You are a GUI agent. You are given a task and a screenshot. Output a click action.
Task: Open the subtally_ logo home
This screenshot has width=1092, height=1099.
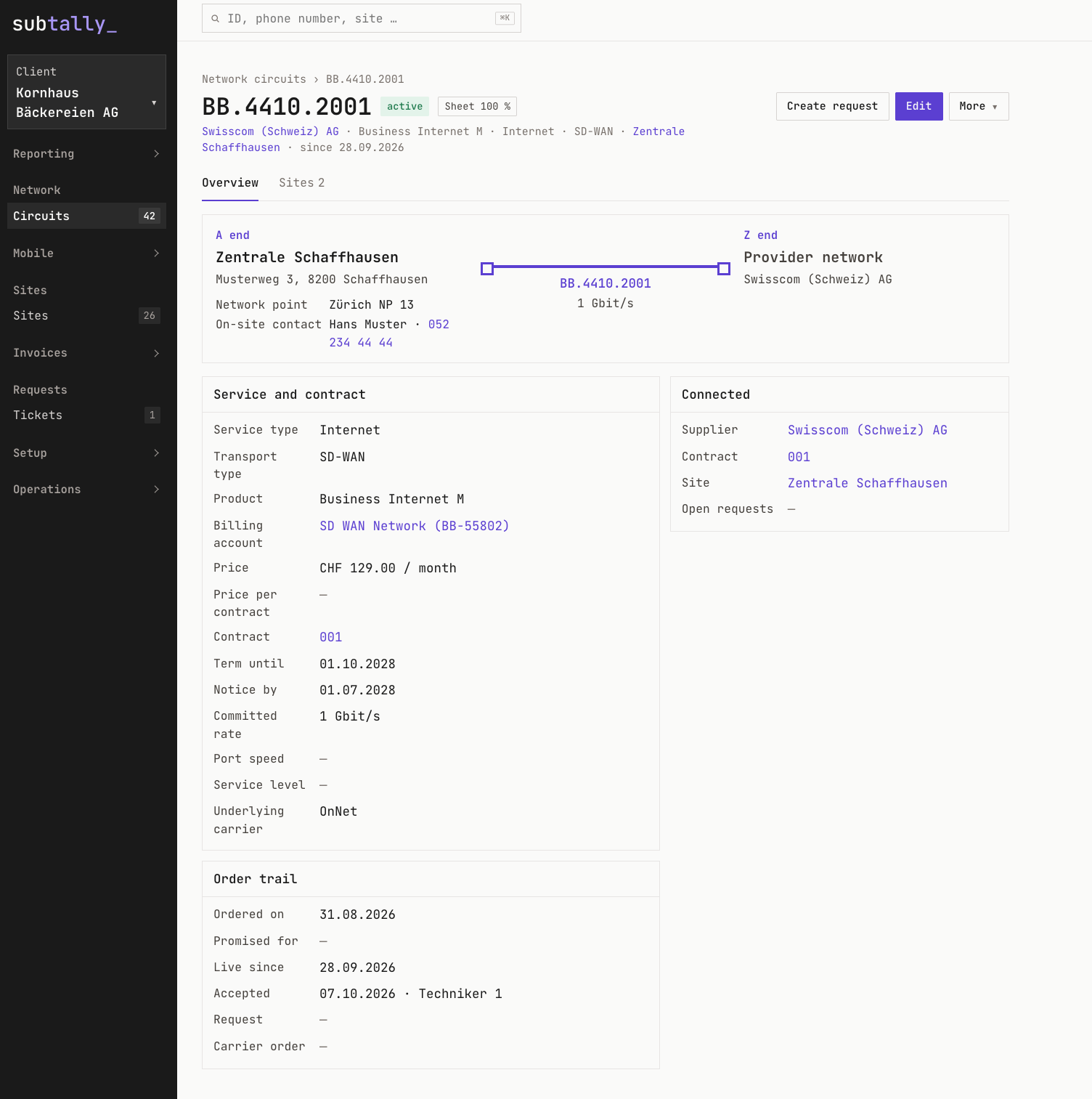click(x=65, y=24)
